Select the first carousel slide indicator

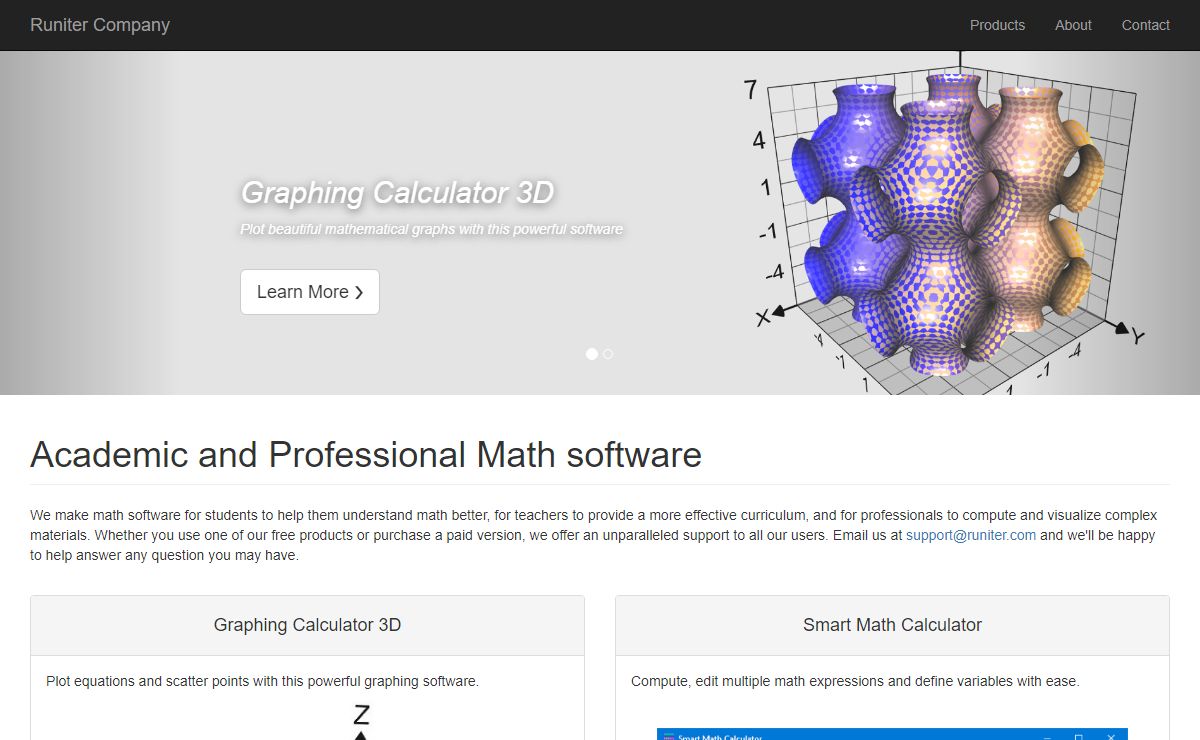click(592, 354)
